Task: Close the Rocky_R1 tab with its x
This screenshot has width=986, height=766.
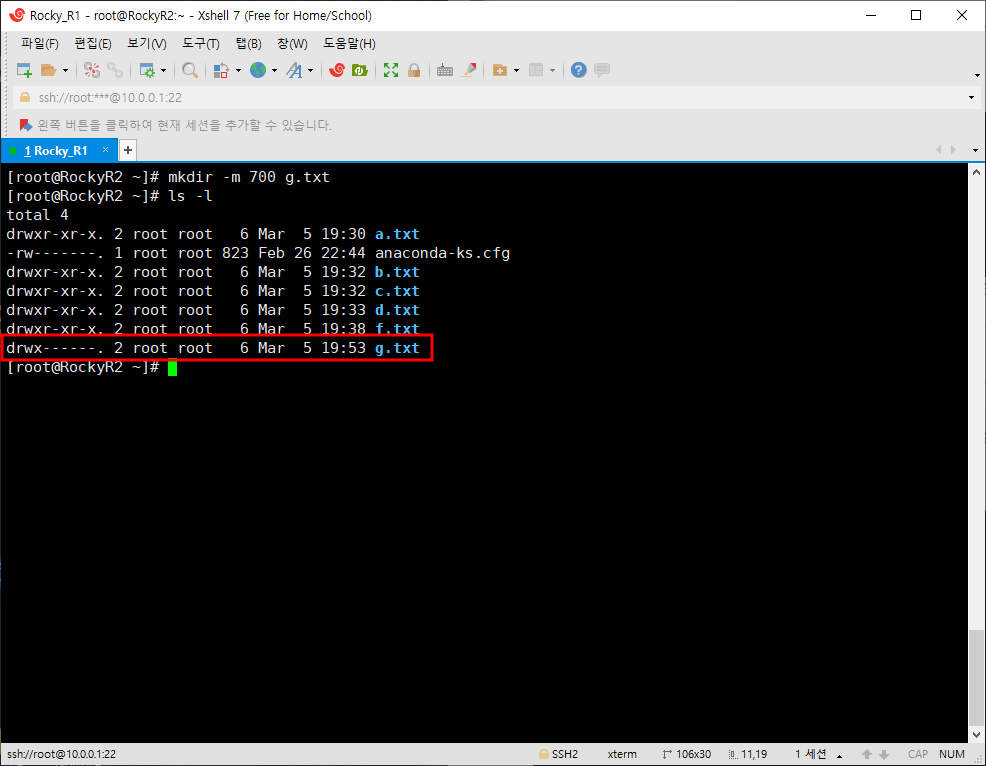Action: pyautogui.click(x=106, y=150)
